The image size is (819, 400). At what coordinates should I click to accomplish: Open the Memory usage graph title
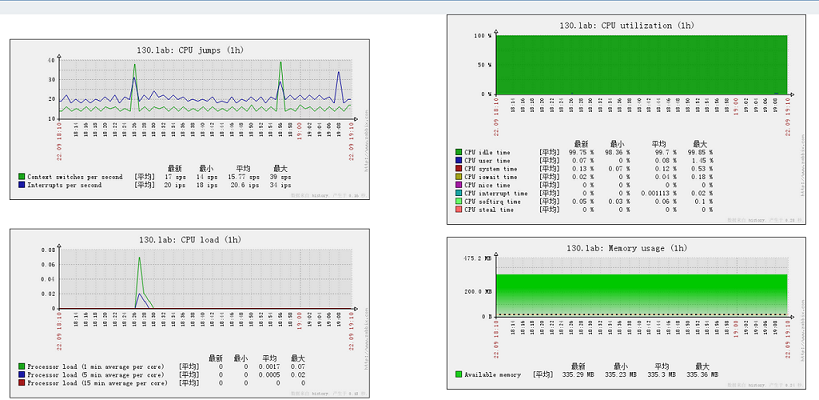[627, 247]
